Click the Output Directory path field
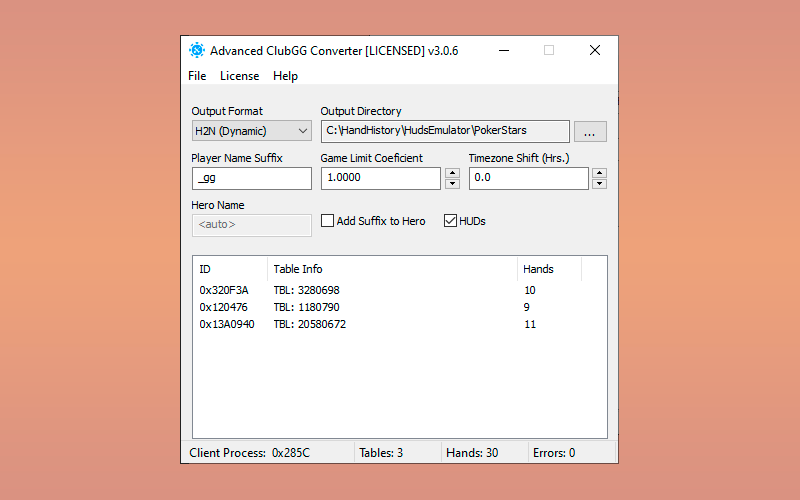Viewport: 800px width, 500px height. [x=444, y=131]
